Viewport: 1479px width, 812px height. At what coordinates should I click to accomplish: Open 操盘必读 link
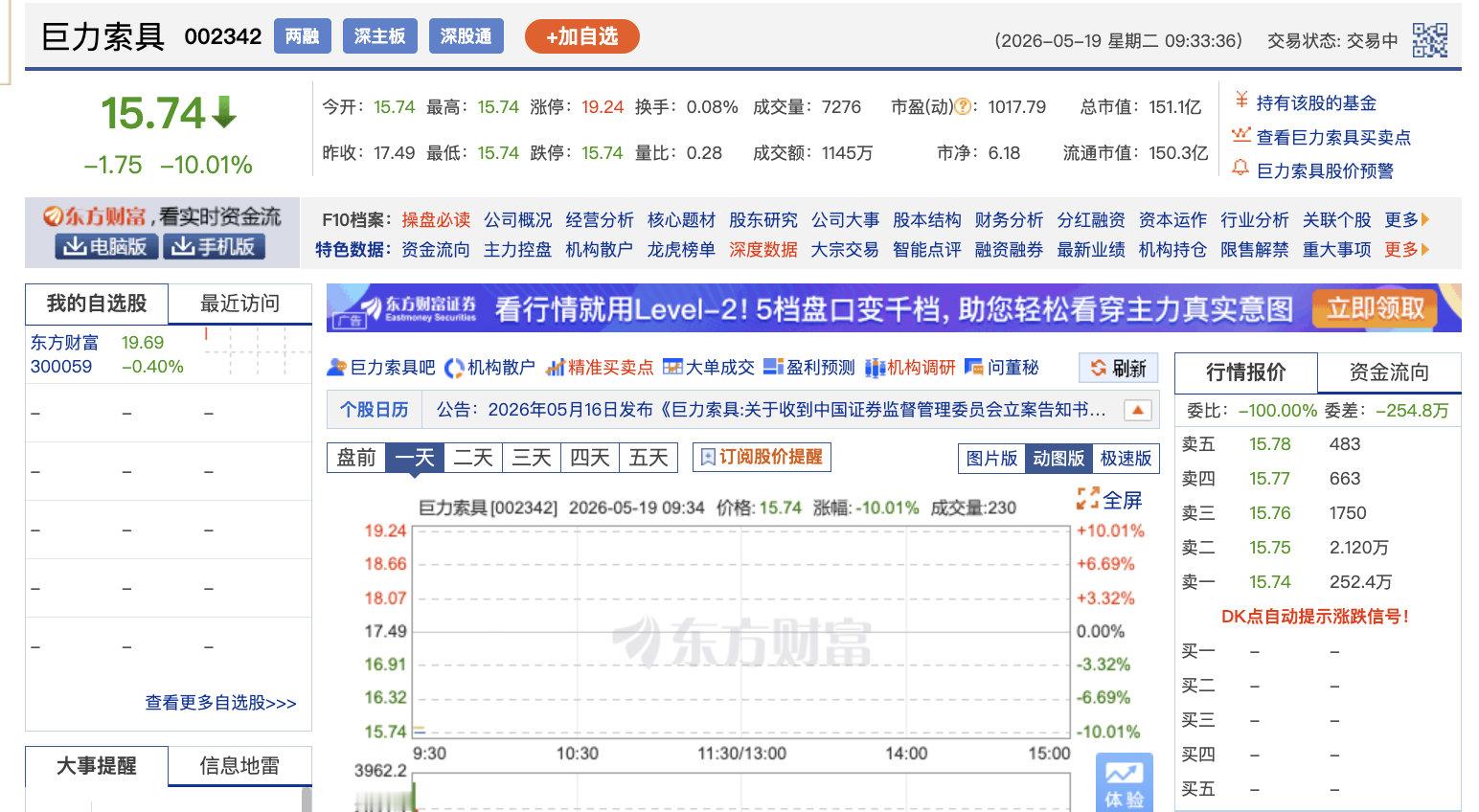[x=436, y=220]
